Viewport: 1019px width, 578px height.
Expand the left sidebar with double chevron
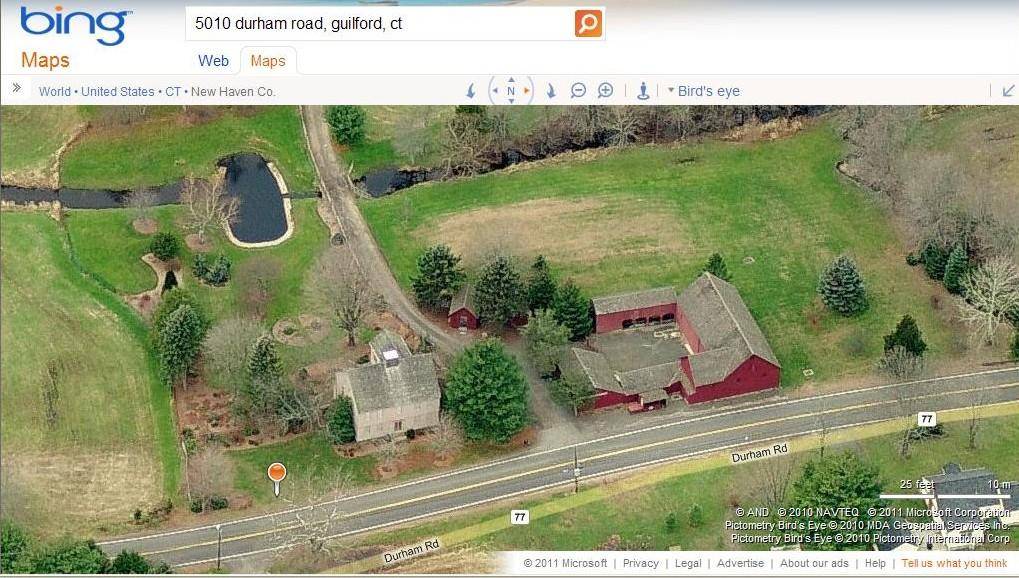17,88
